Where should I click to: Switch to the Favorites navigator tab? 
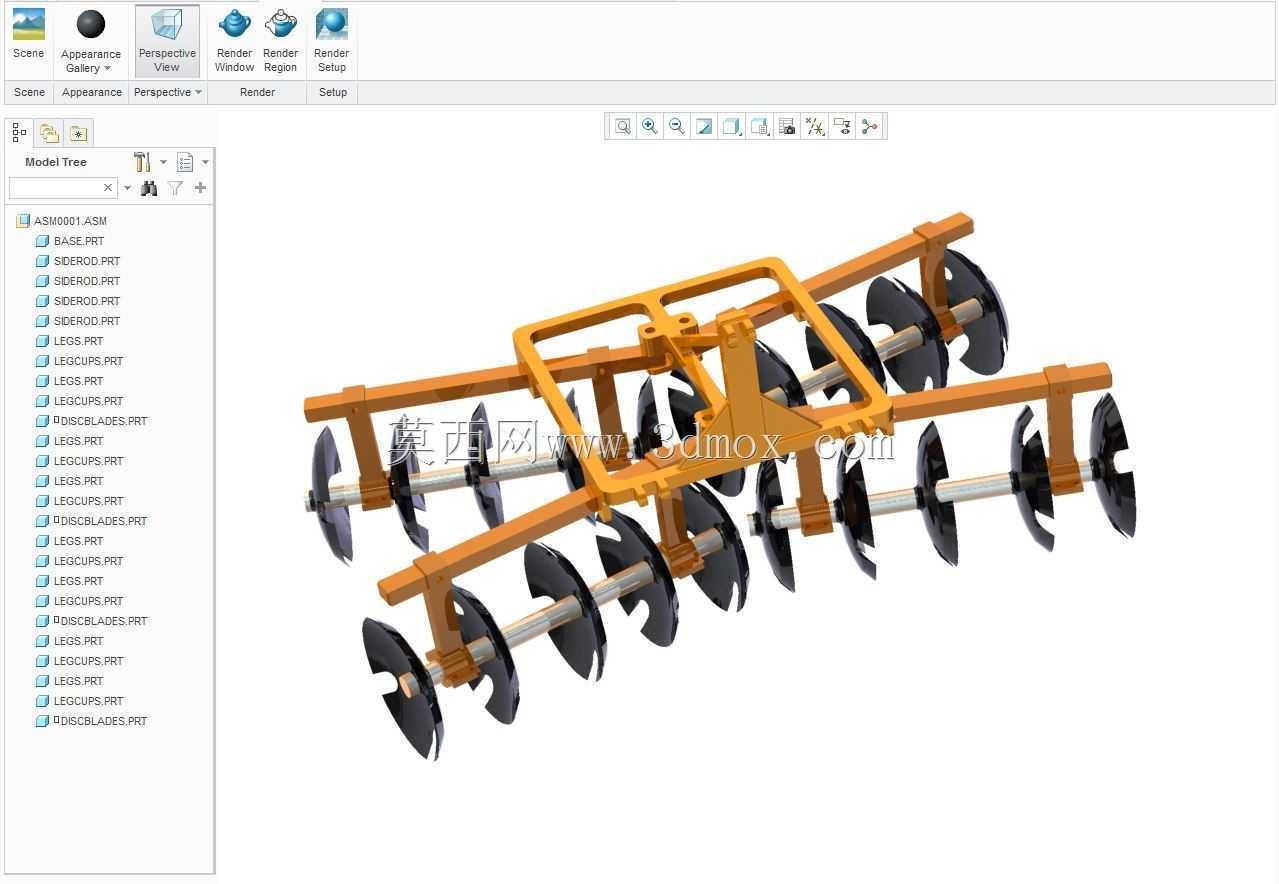tap(78, 133)
